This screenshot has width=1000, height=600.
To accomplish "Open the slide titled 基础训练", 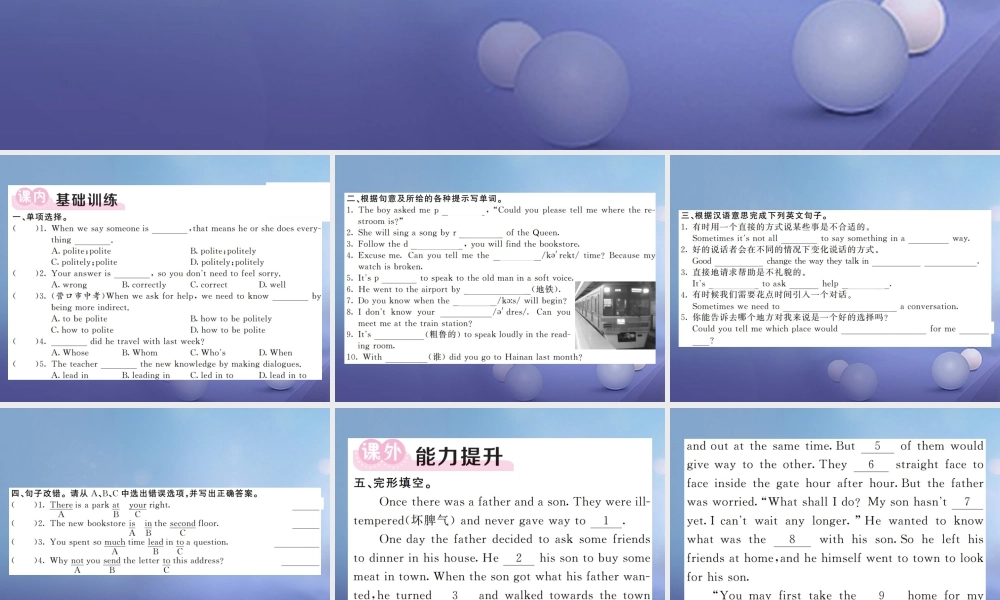I will (x=165, y=278).
